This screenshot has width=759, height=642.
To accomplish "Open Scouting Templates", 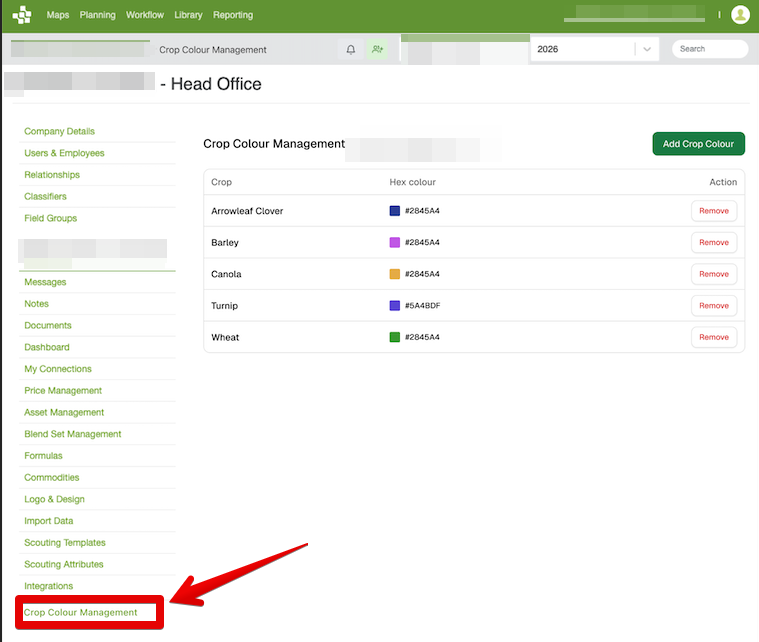I will pos(65,543).
